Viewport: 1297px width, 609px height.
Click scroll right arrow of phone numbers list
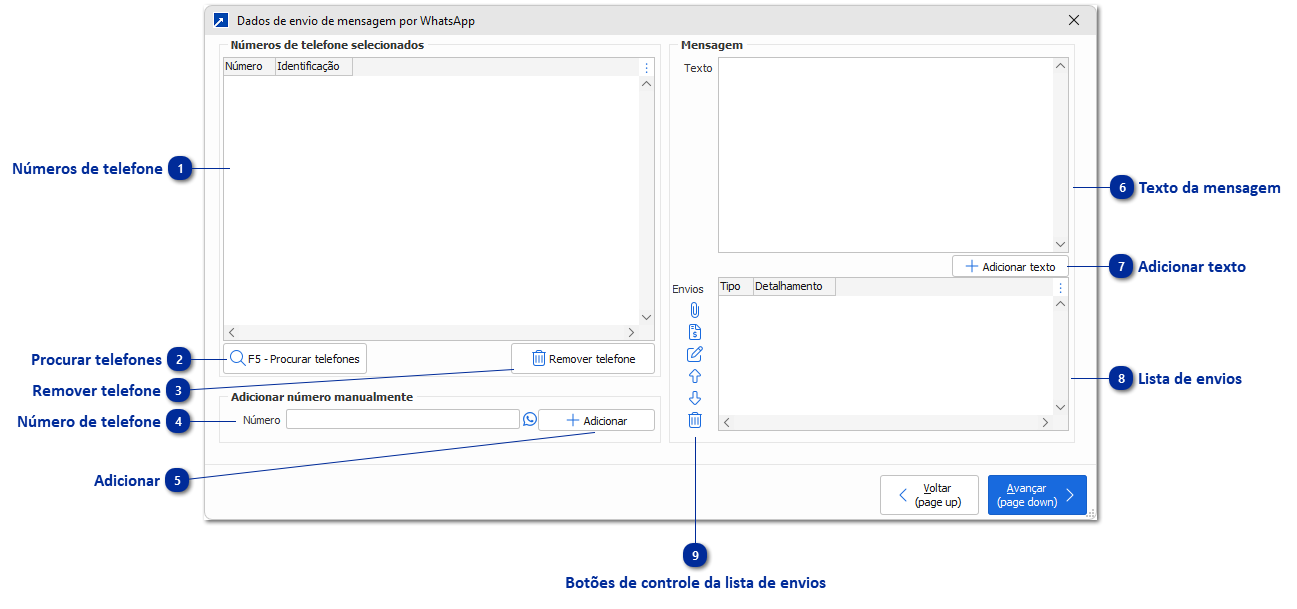point(631,332)
